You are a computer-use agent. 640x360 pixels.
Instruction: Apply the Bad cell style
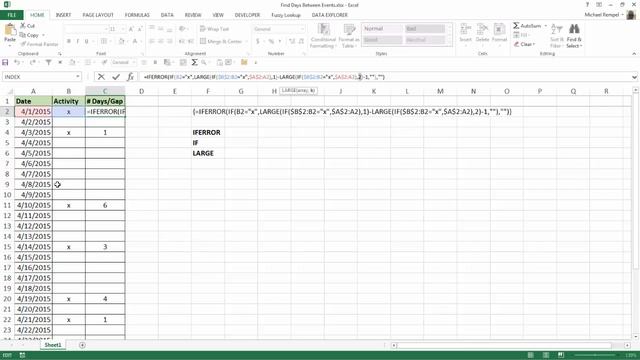[424, 29]
